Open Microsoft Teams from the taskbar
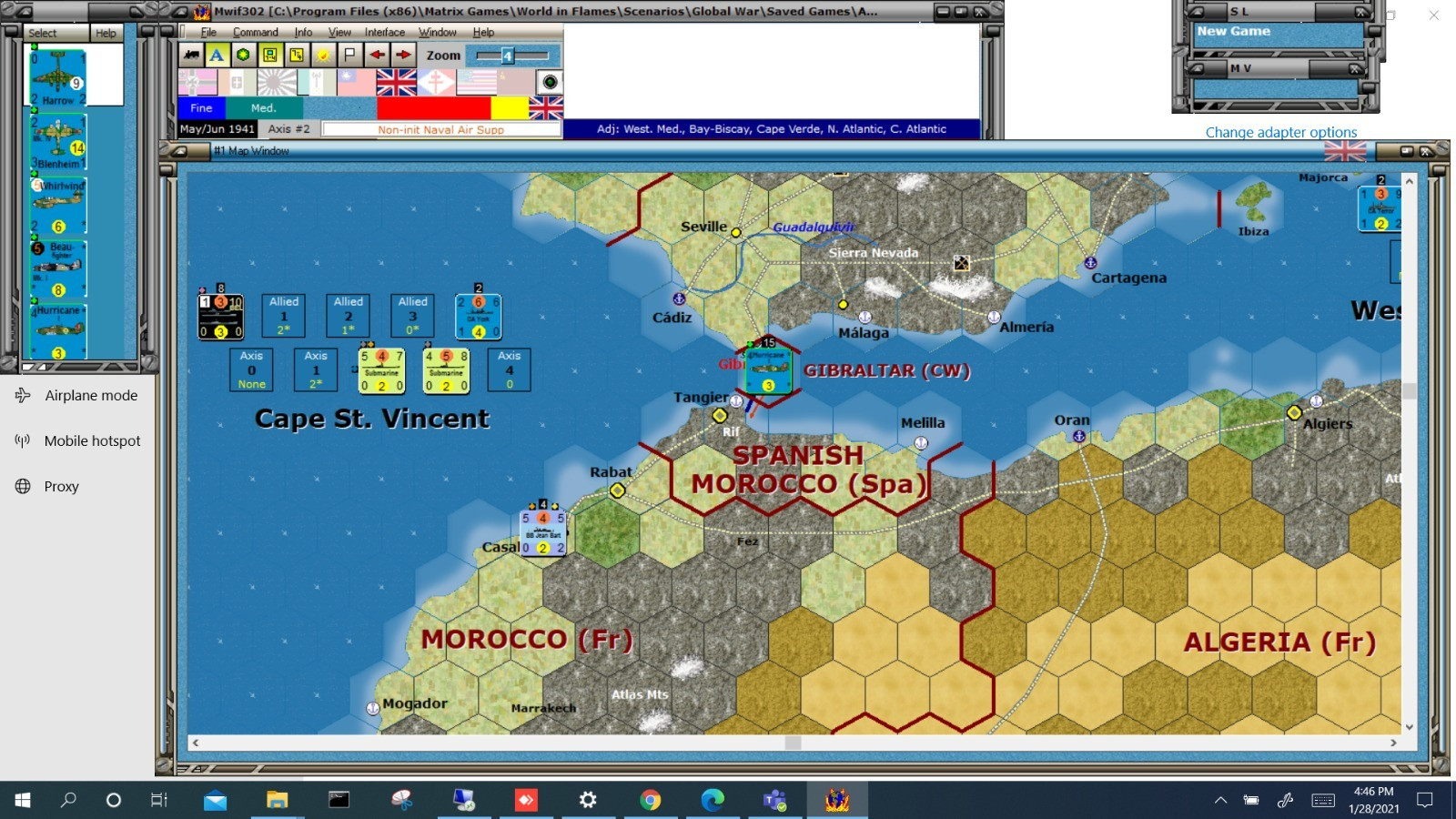The height and width of the screenshot is (819, 1456). 774,800
